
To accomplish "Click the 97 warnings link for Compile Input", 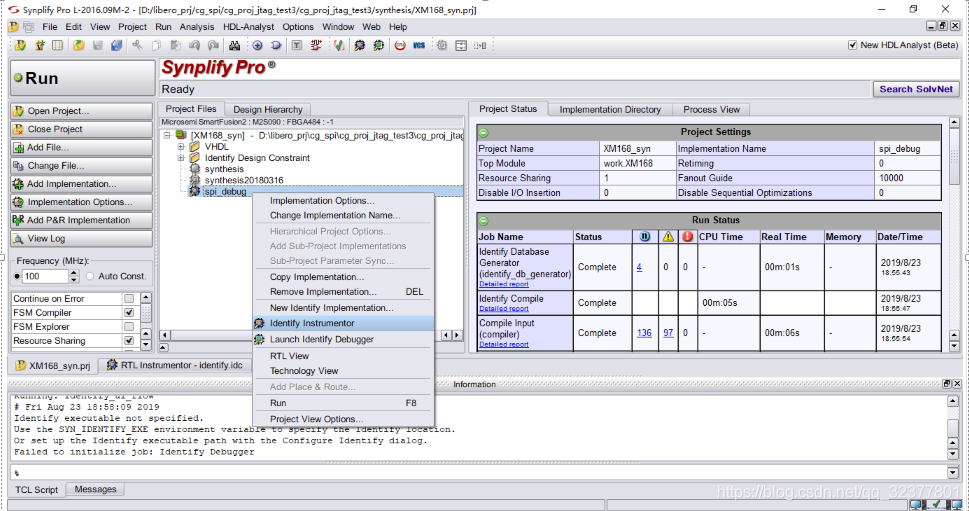I will (x=668, y=332).
